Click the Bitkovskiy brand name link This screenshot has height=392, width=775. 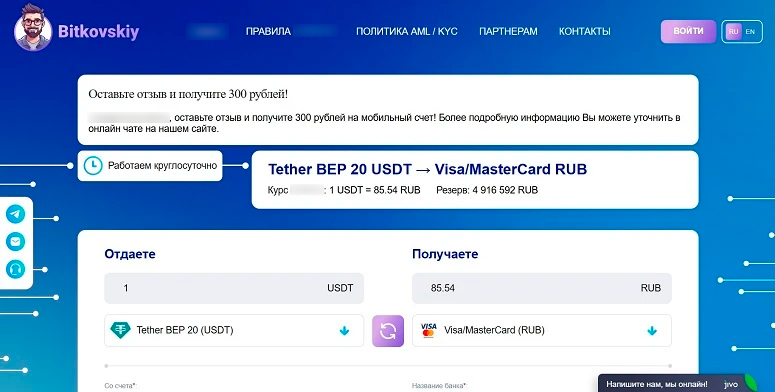(98, 32)
